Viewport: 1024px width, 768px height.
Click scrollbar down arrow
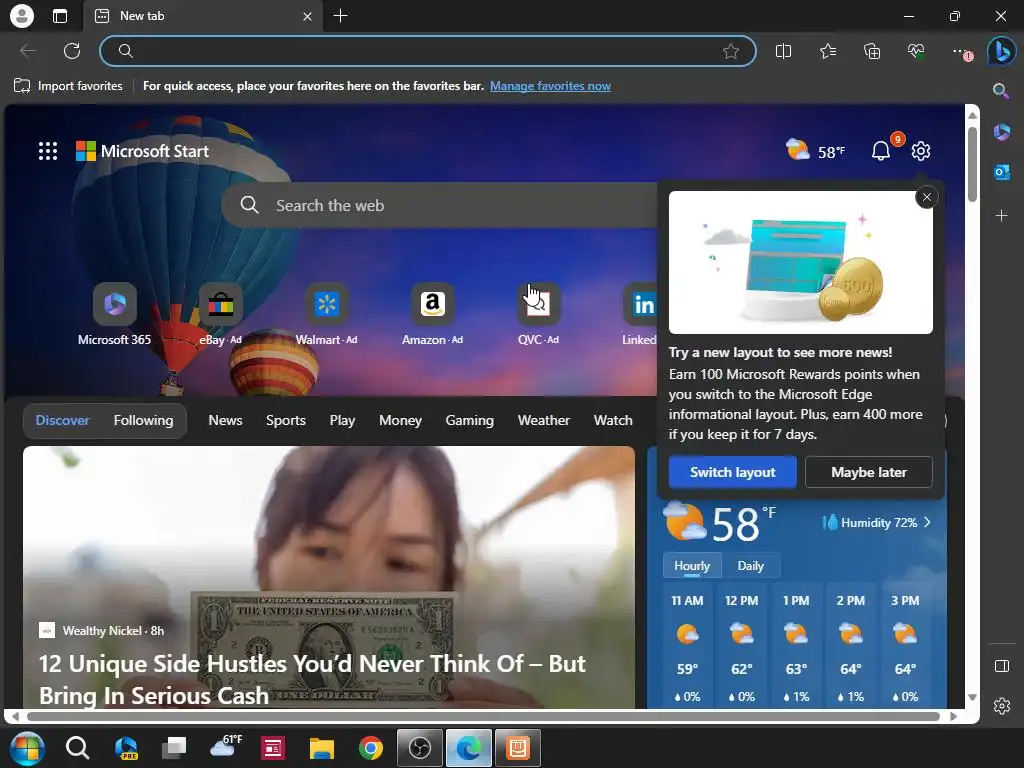coord(972,697)
